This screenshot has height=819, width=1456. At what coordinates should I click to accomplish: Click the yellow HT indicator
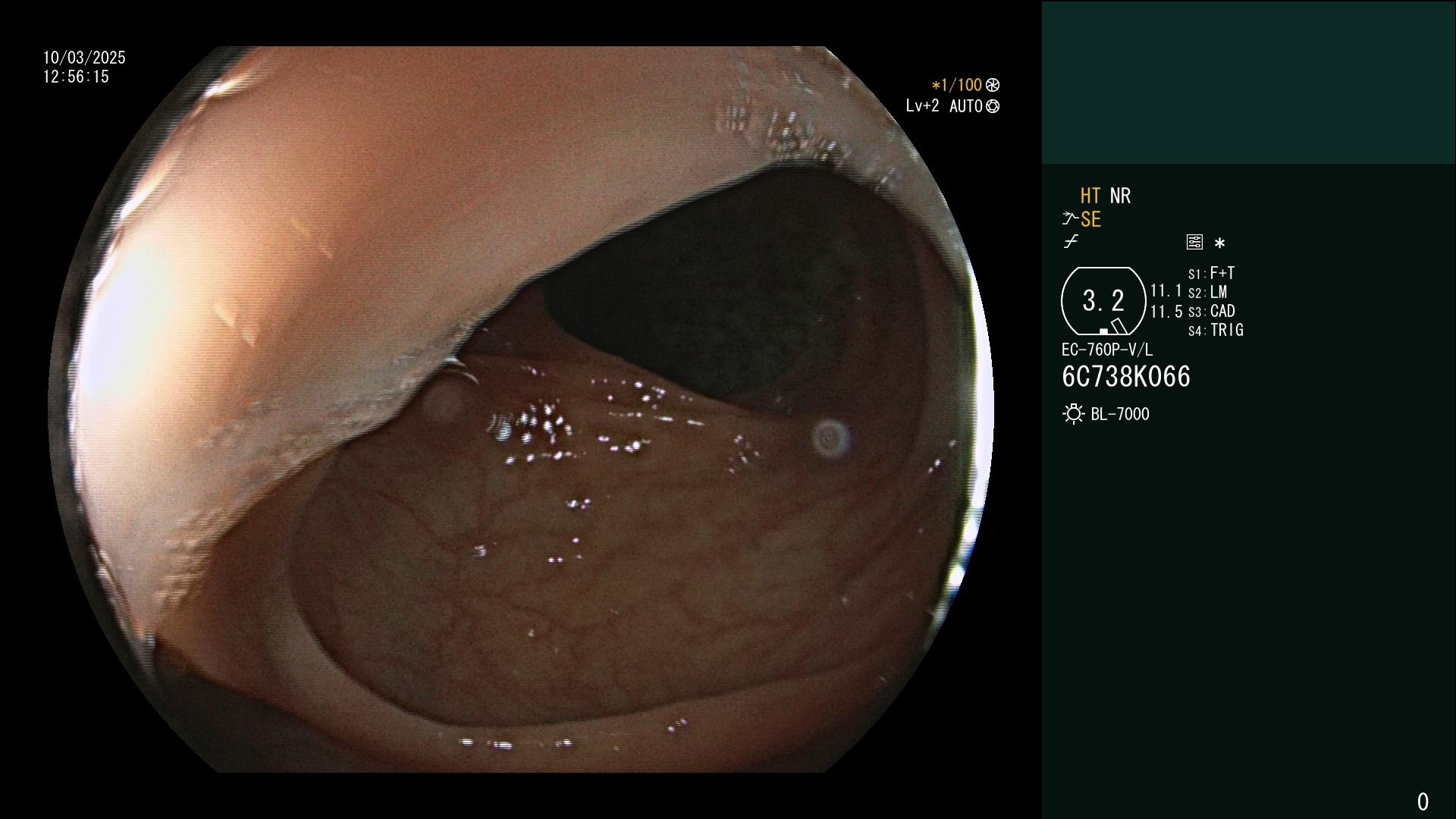1090,196
